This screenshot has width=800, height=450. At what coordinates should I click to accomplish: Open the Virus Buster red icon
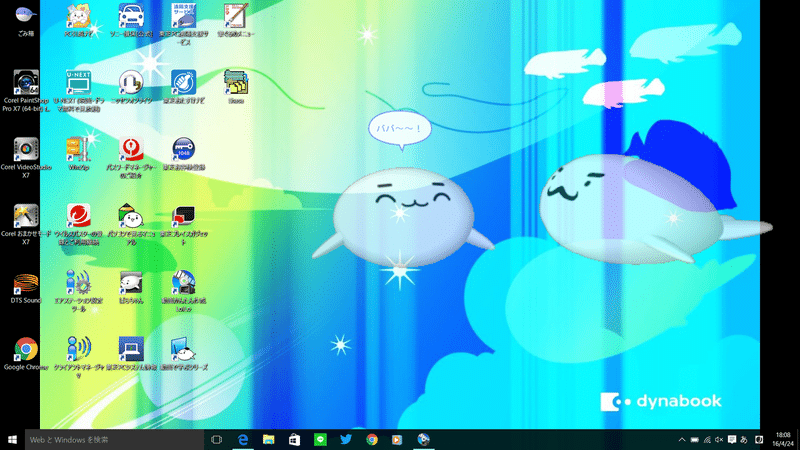pyautogui.click(x=79, y=216)
